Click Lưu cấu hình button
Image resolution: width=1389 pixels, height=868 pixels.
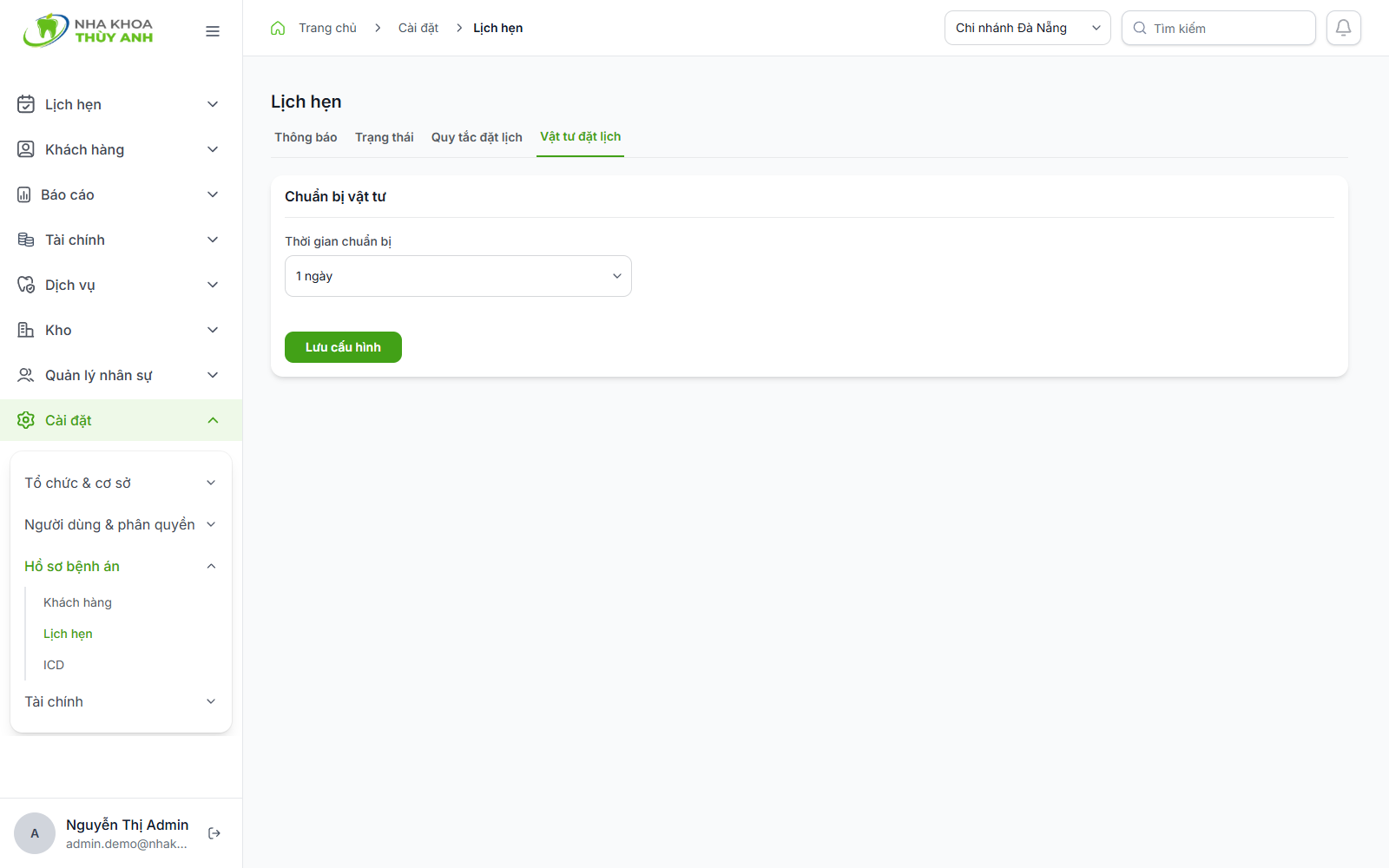coord(343,347)
